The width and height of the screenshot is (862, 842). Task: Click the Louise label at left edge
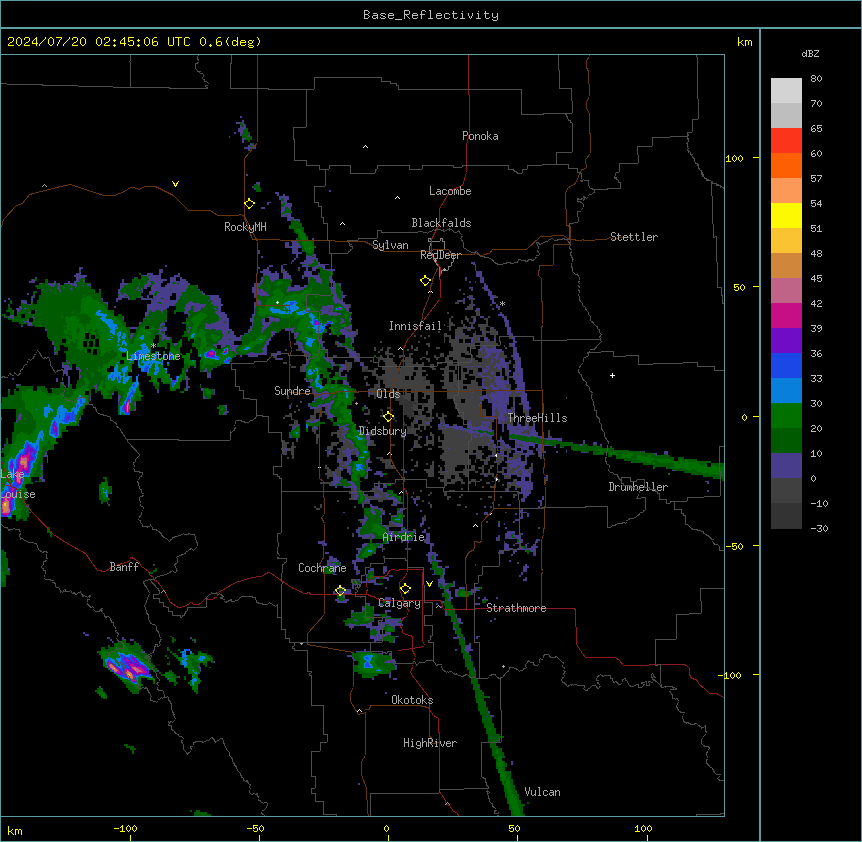18,494
